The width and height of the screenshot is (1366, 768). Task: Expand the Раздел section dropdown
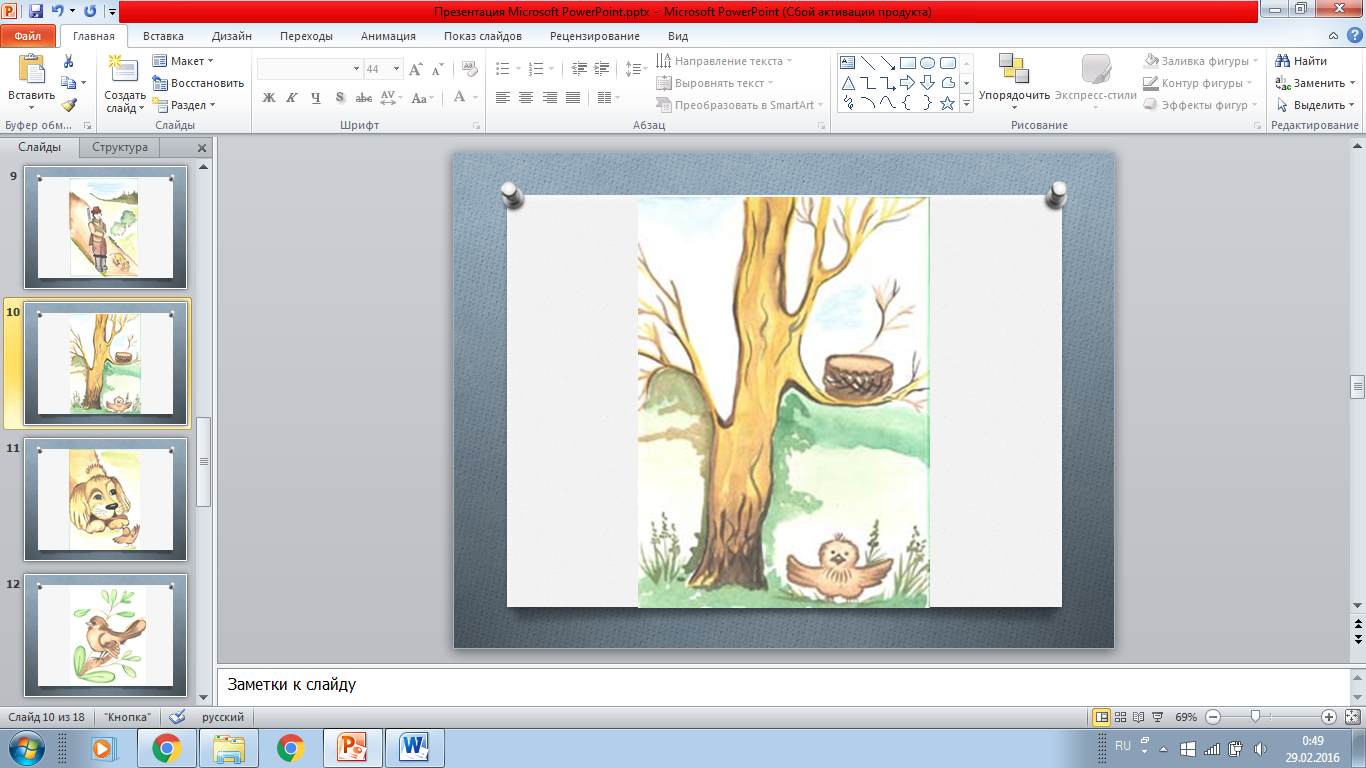tap(185, 105)
